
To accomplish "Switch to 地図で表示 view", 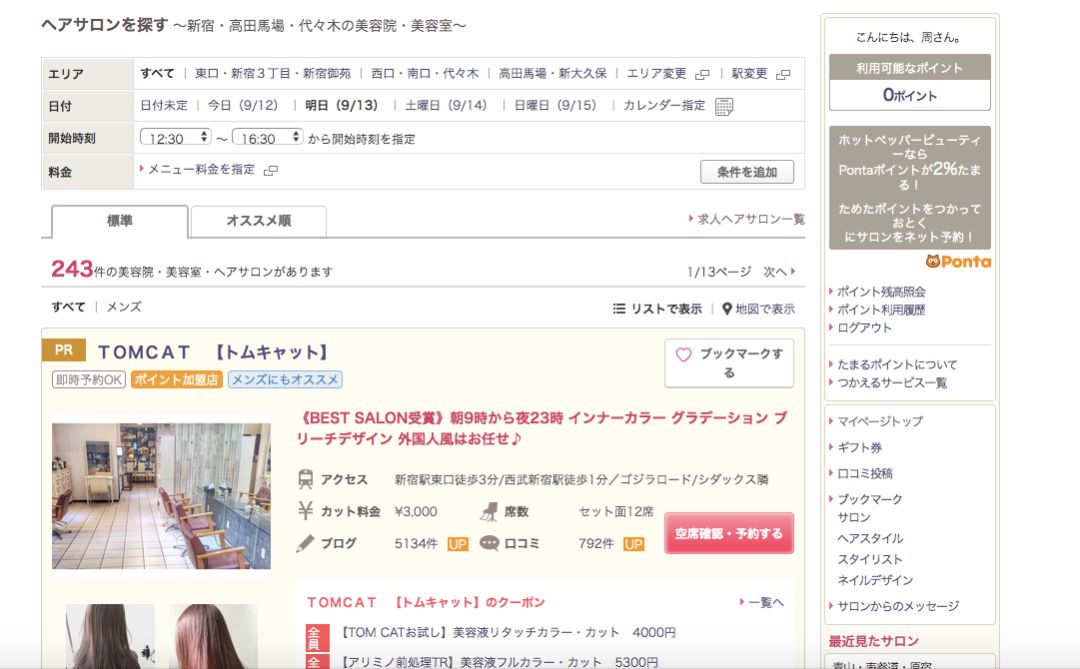I will [765, 309].
